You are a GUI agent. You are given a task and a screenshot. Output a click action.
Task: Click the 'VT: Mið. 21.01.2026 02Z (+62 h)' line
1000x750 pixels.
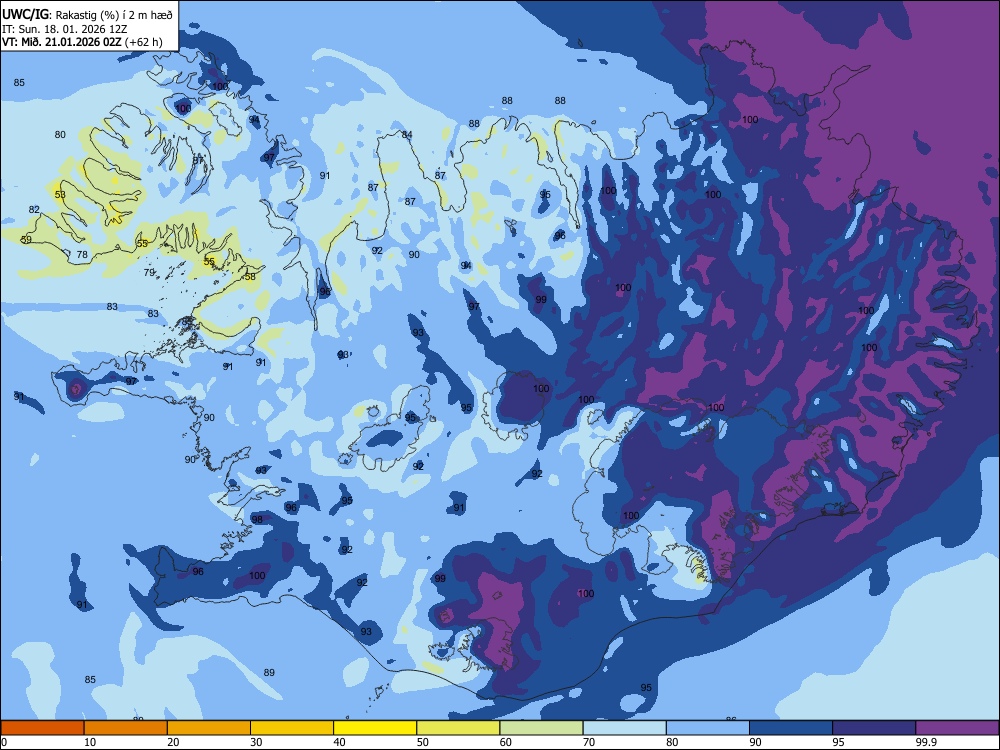pos(82,42)
